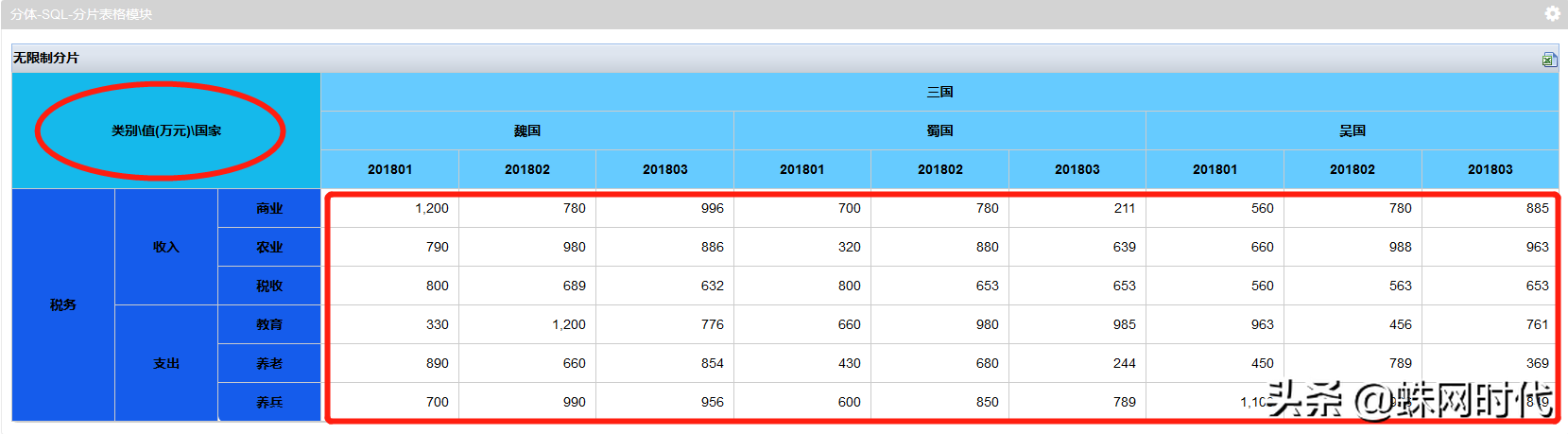Select the 996 cell in the 商业 row
Image resolution: width=1568 pixels, height=434 pixels.
tap(665, 208)
